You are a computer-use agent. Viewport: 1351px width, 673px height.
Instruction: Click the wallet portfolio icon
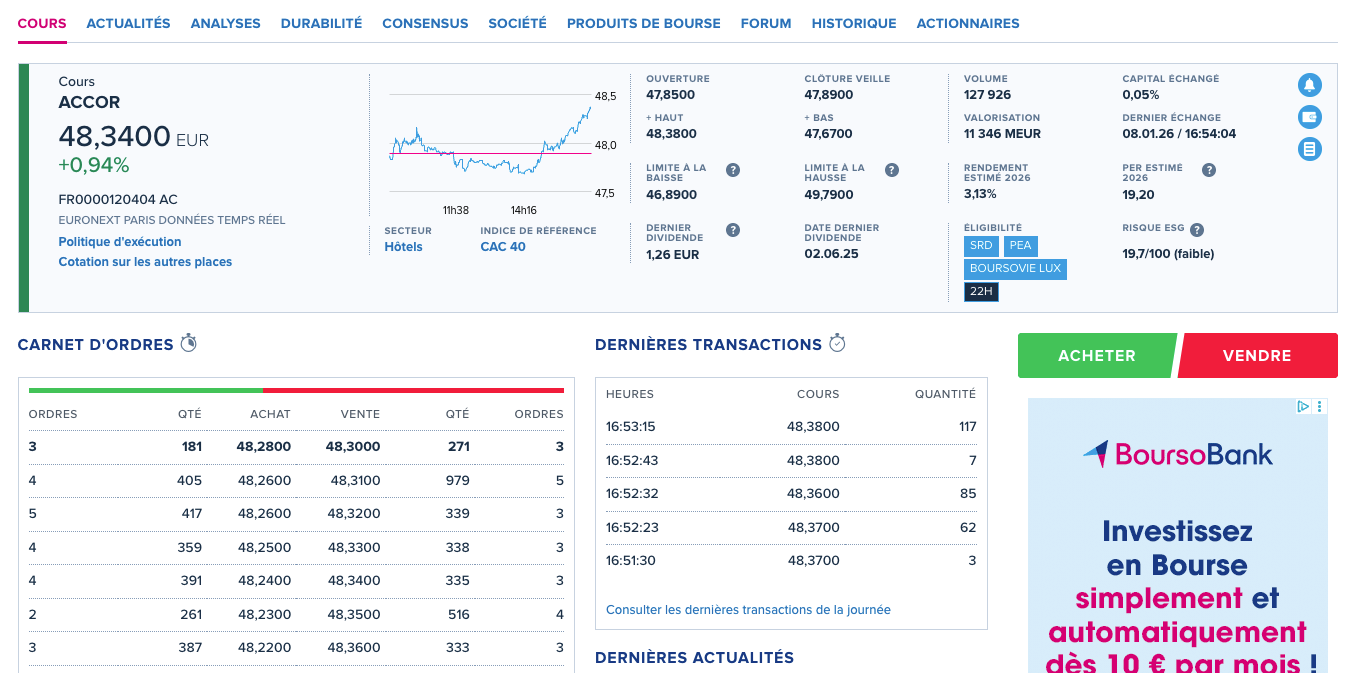(1309, 117)
